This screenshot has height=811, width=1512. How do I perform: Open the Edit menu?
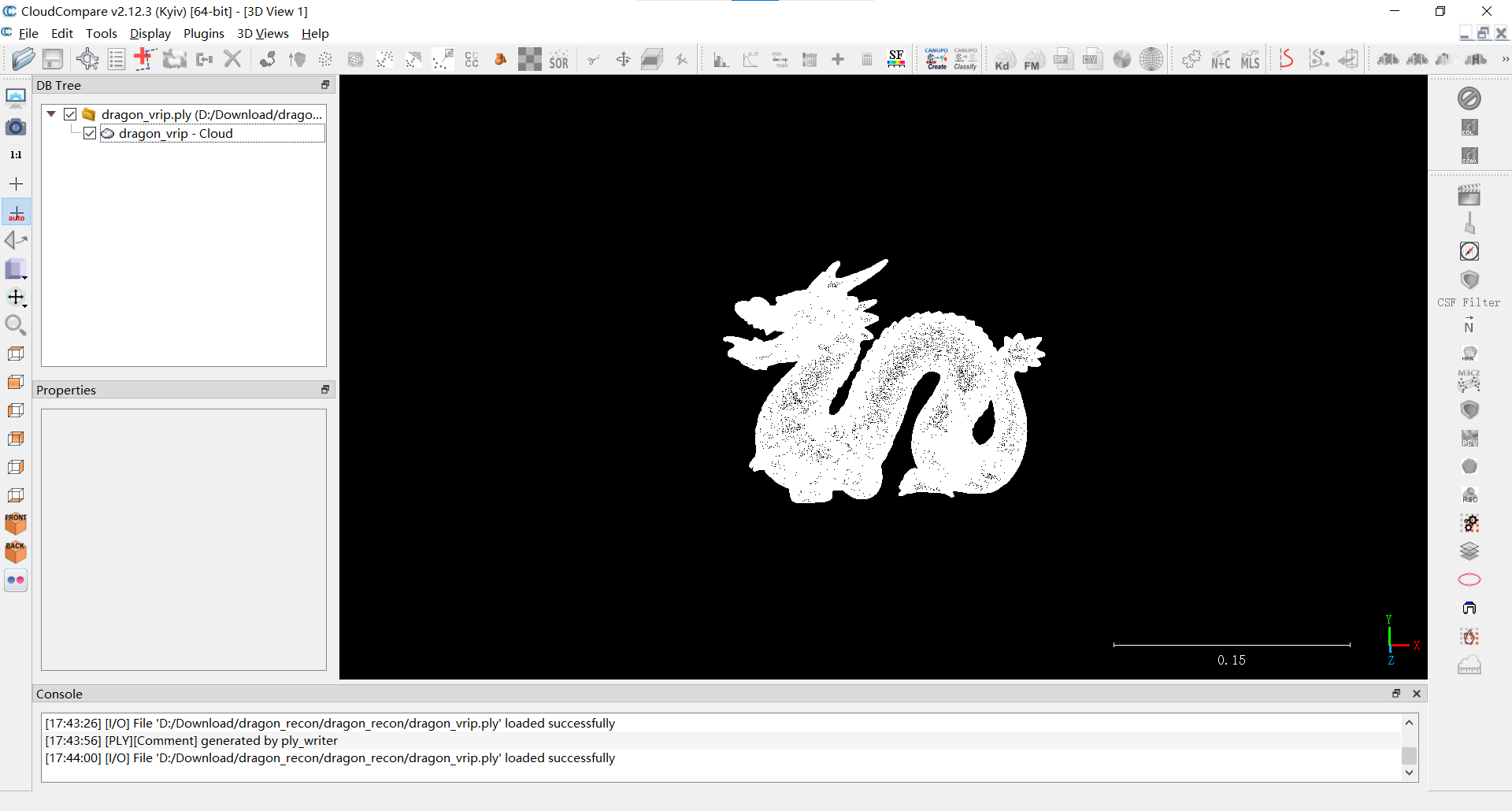pos(62,33)
